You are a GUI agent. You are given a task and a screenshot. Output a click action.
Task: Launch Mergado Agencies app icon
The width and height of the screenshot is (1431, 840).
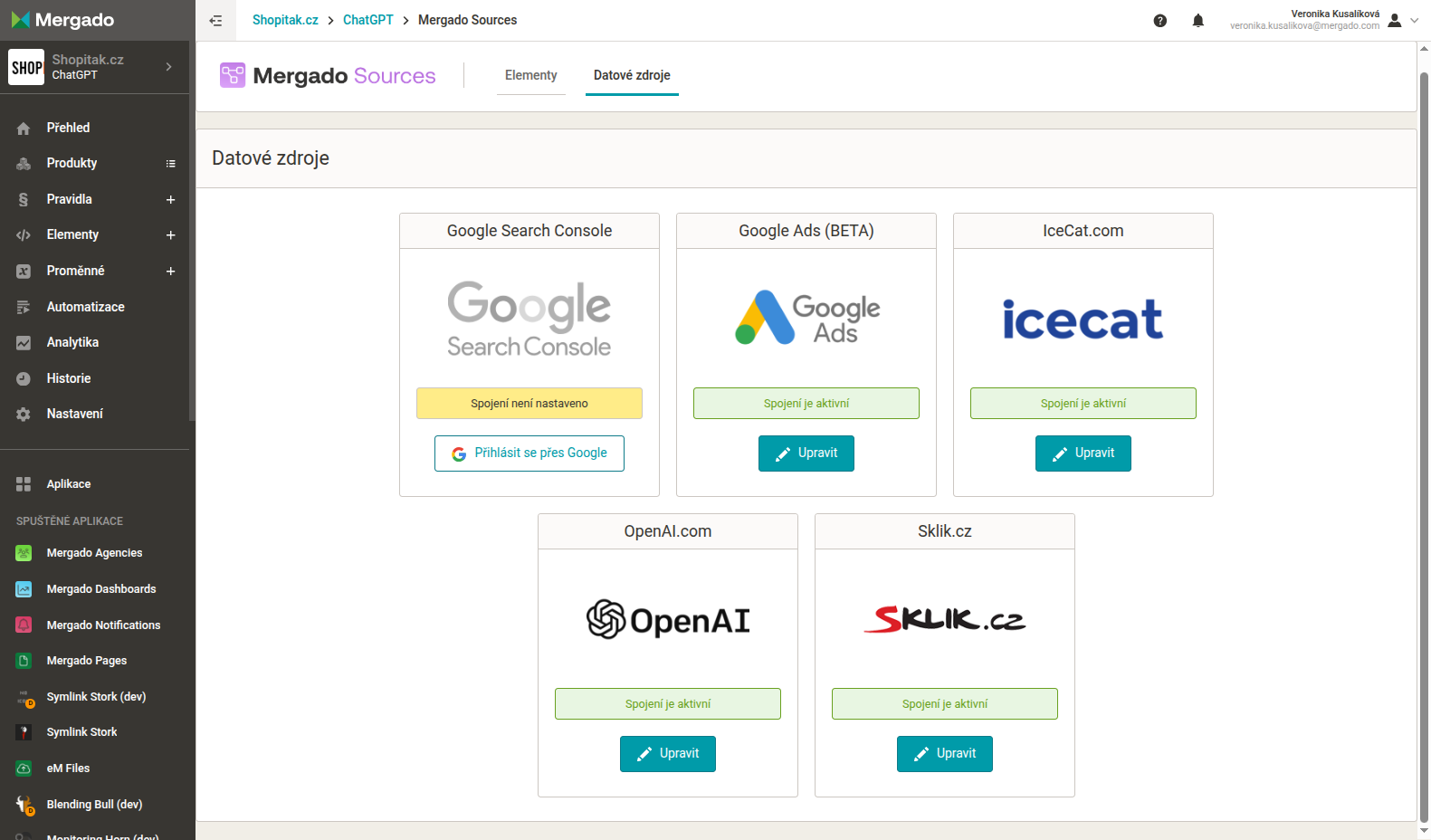coord(24,553)
